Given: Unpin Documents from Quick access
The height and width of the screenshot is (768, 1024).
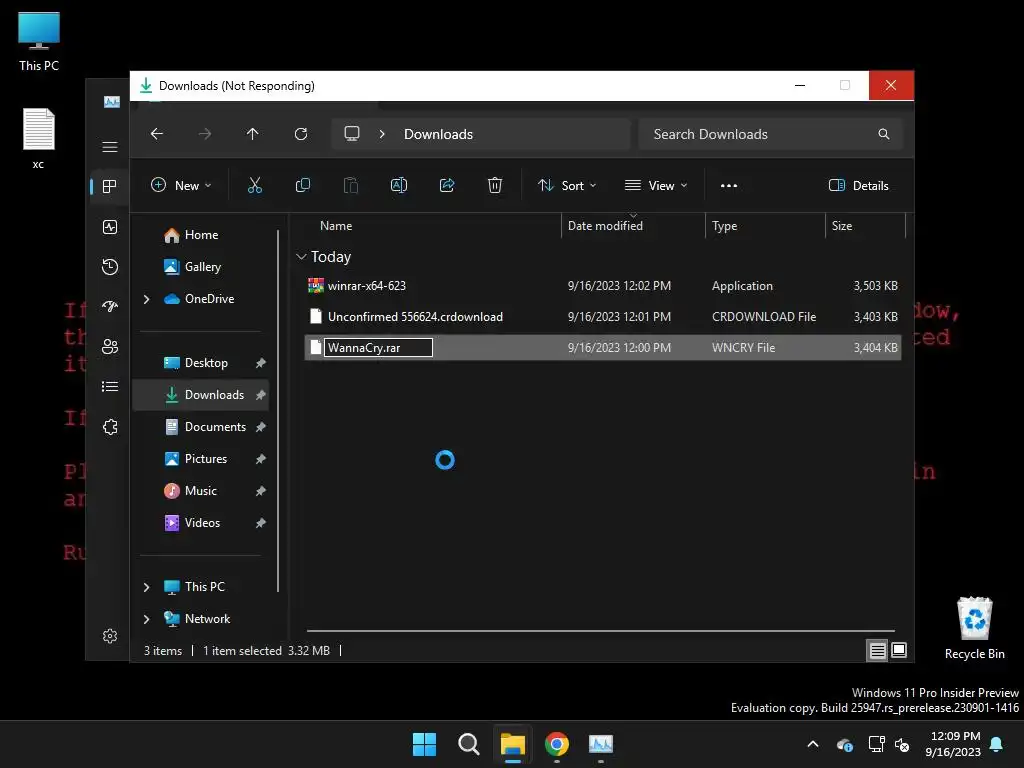Looking at the screenshot, I should tap(261, 427).
